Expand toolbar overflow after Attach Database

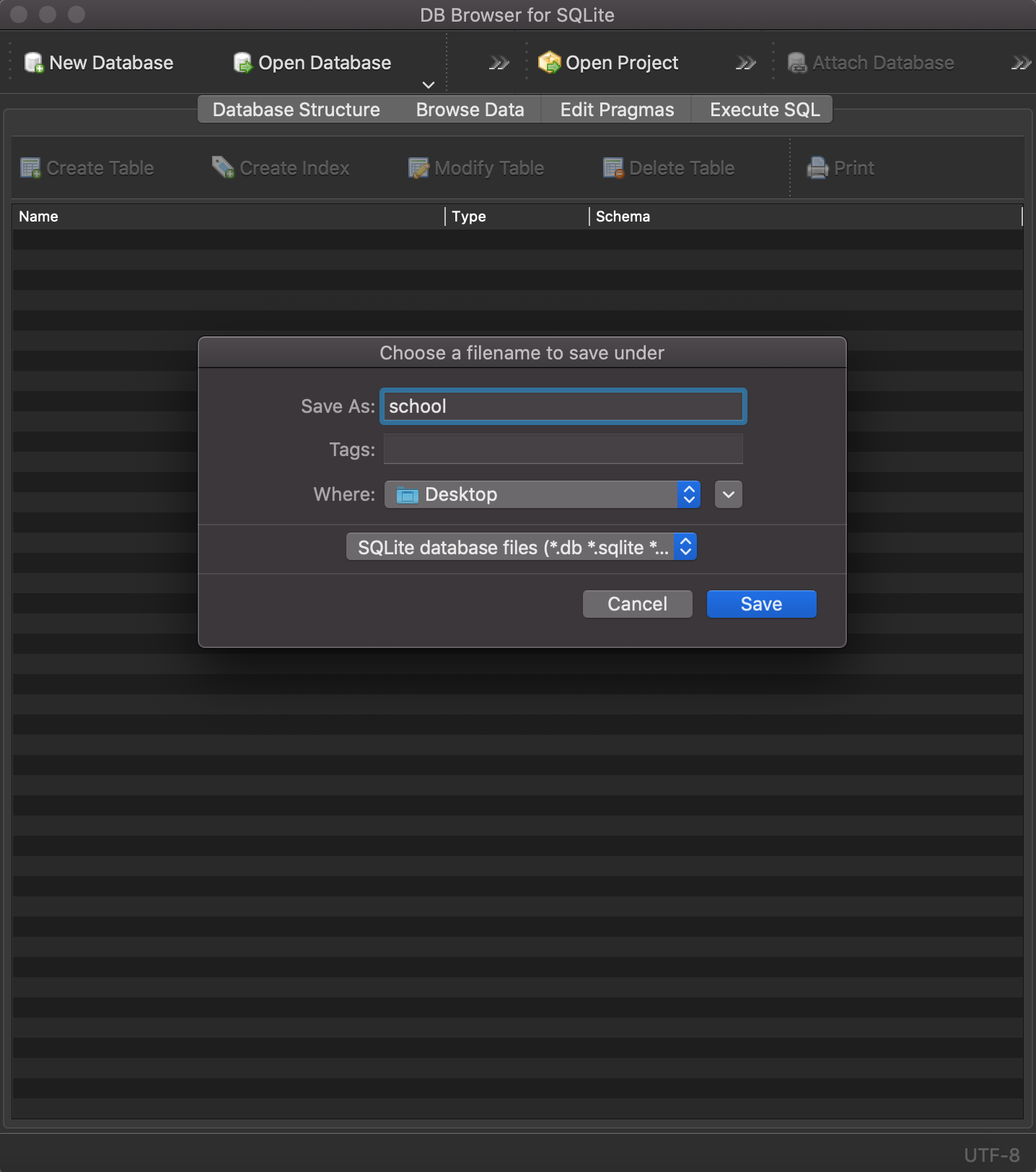pos(1021,64)
